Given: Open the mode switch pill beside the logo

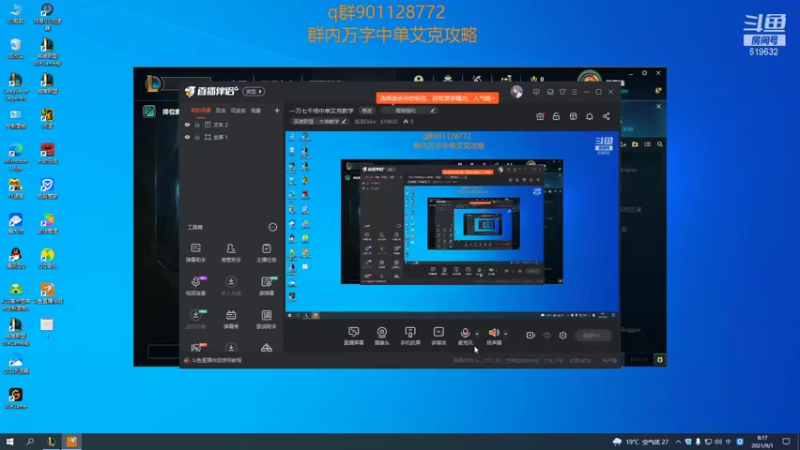Looking at the screenshot, I should click(x=254, y=91).
